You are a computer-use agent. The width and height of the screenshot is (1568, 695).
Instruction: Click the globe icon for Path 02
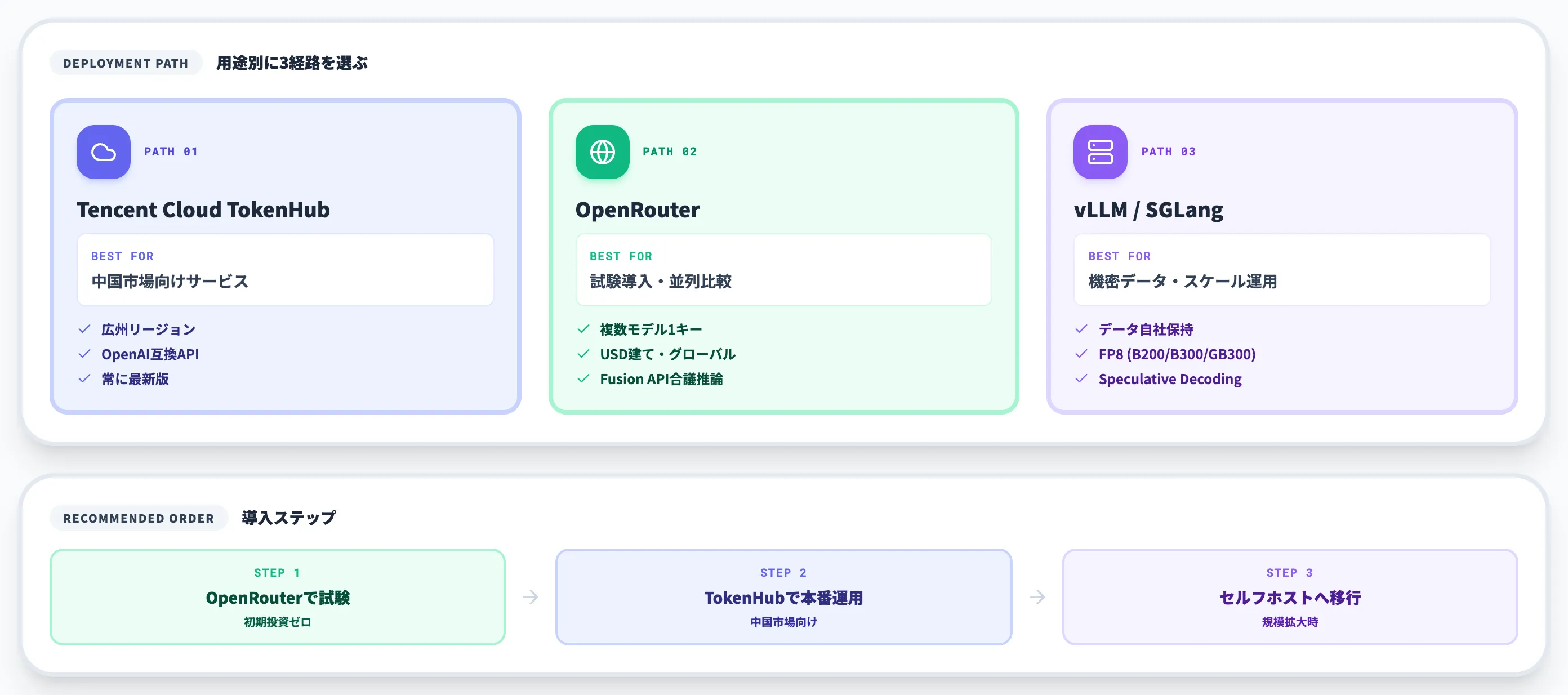click(602, 152)
